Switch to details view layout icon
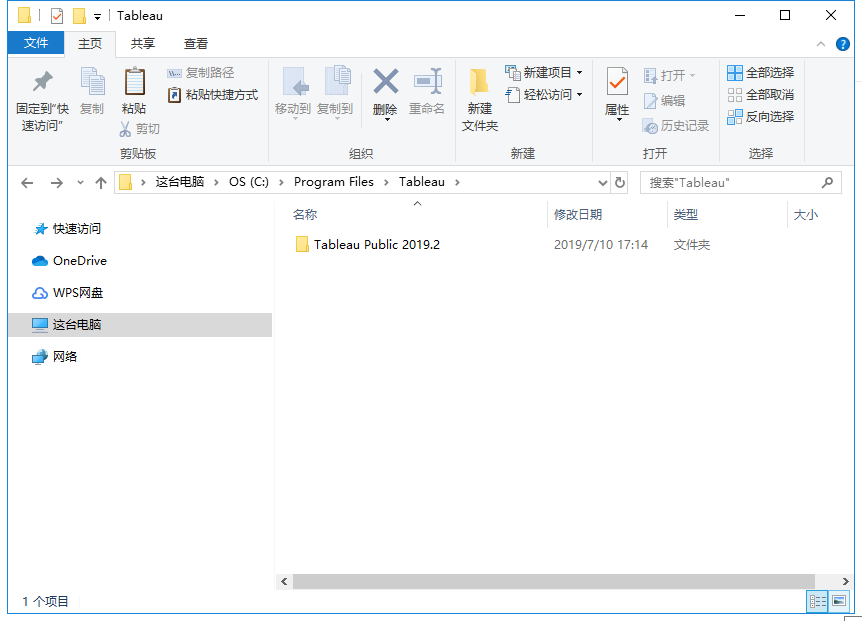 tap(817, 601)
